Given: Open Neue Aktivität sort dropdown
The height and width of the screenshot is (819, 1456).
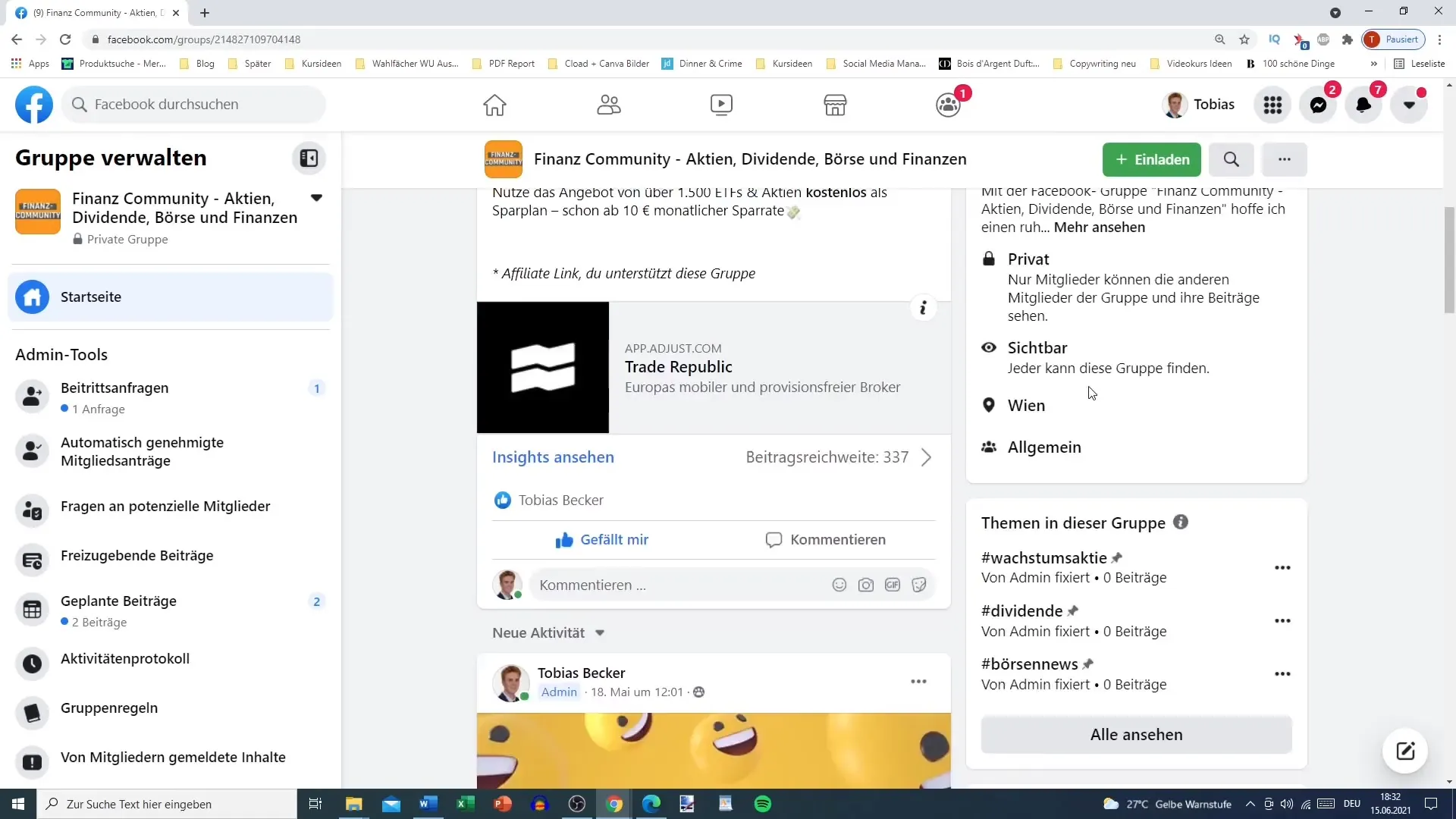Looking at the screenshot, I should point(548,632).
